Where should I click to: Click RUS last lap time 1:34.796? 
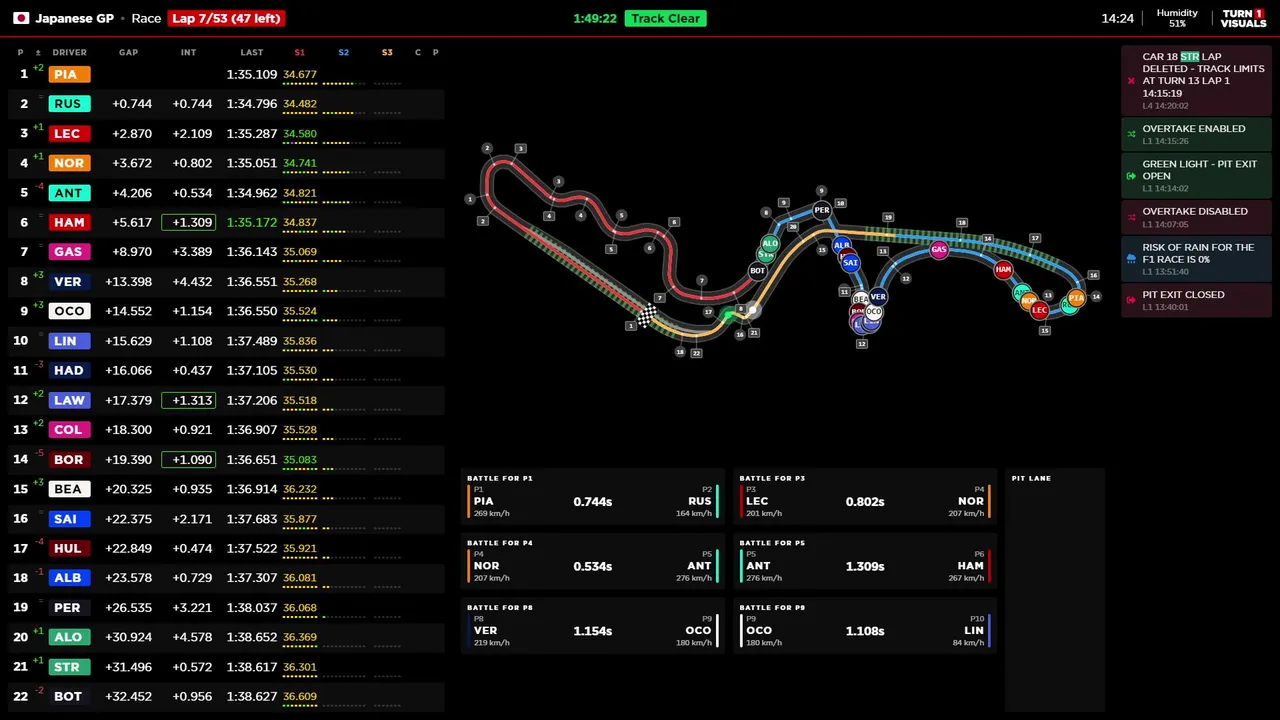252,104
